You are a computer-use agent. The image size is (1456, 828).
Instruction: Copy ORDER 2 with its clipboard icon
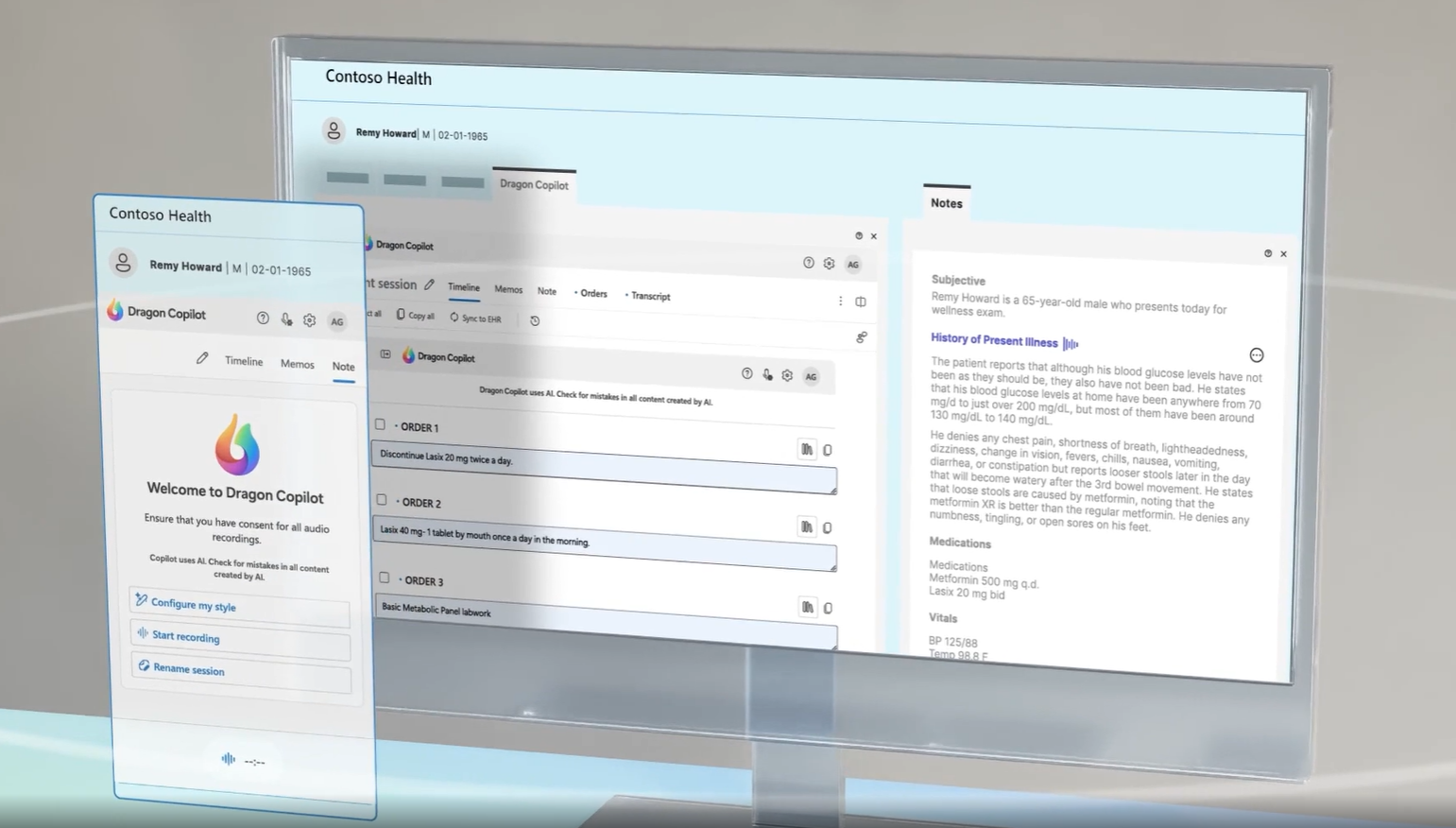coord(828,527)
